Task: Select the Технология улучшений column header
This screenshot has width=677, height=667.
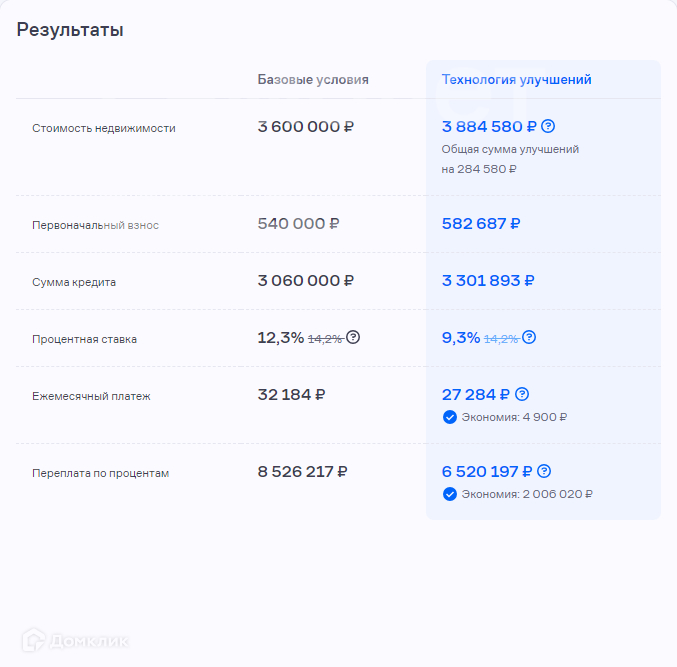Action: tap(517, 80)
